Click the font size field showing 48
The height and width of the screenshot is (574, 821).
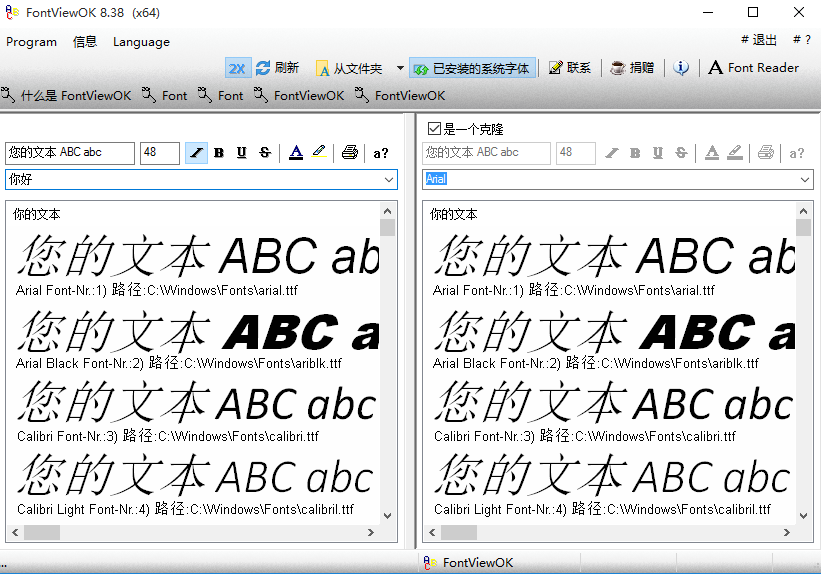click(x=159, y=153)
